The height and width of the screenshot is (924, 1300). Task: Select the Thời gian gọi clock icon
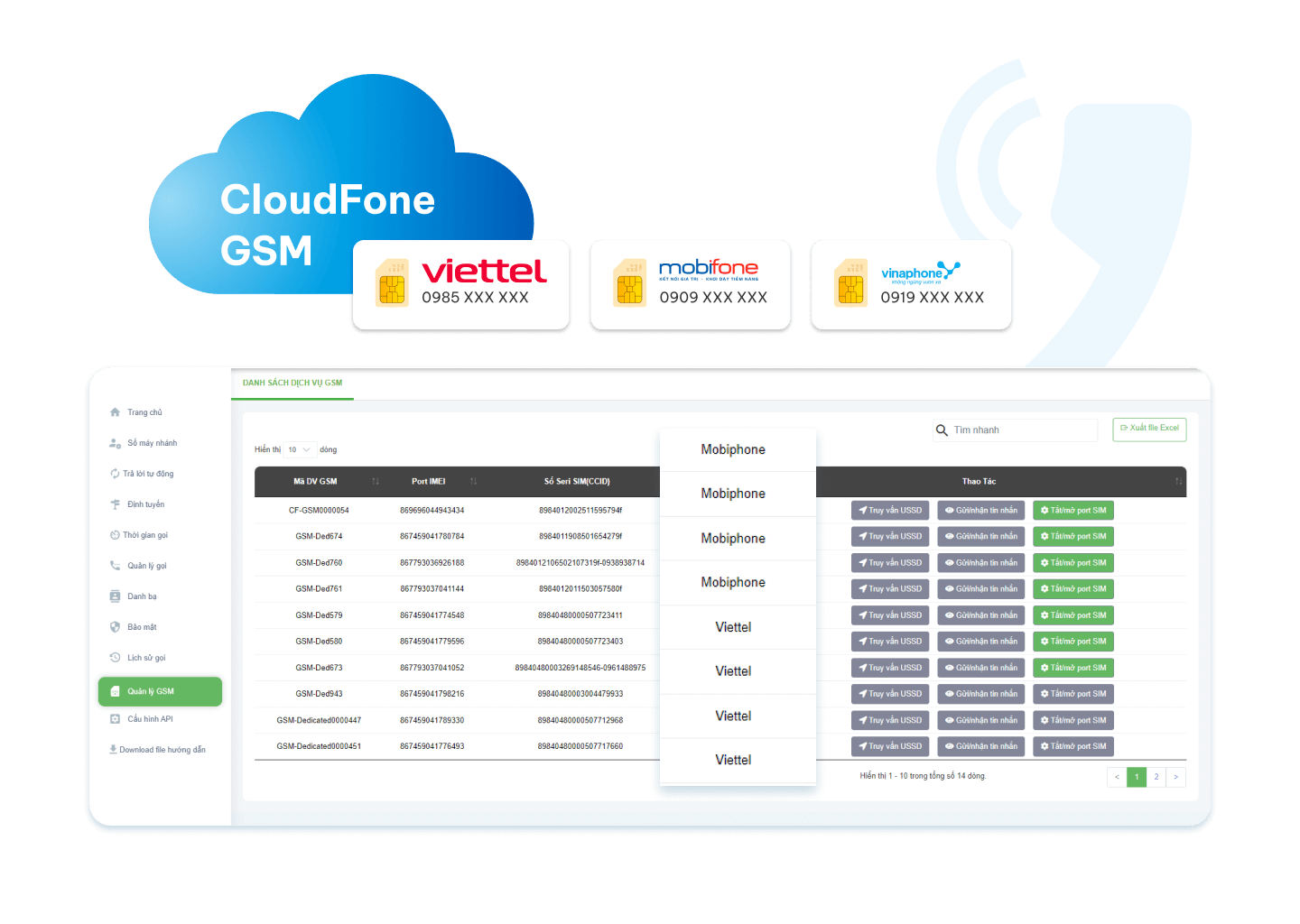pos(115,535)
